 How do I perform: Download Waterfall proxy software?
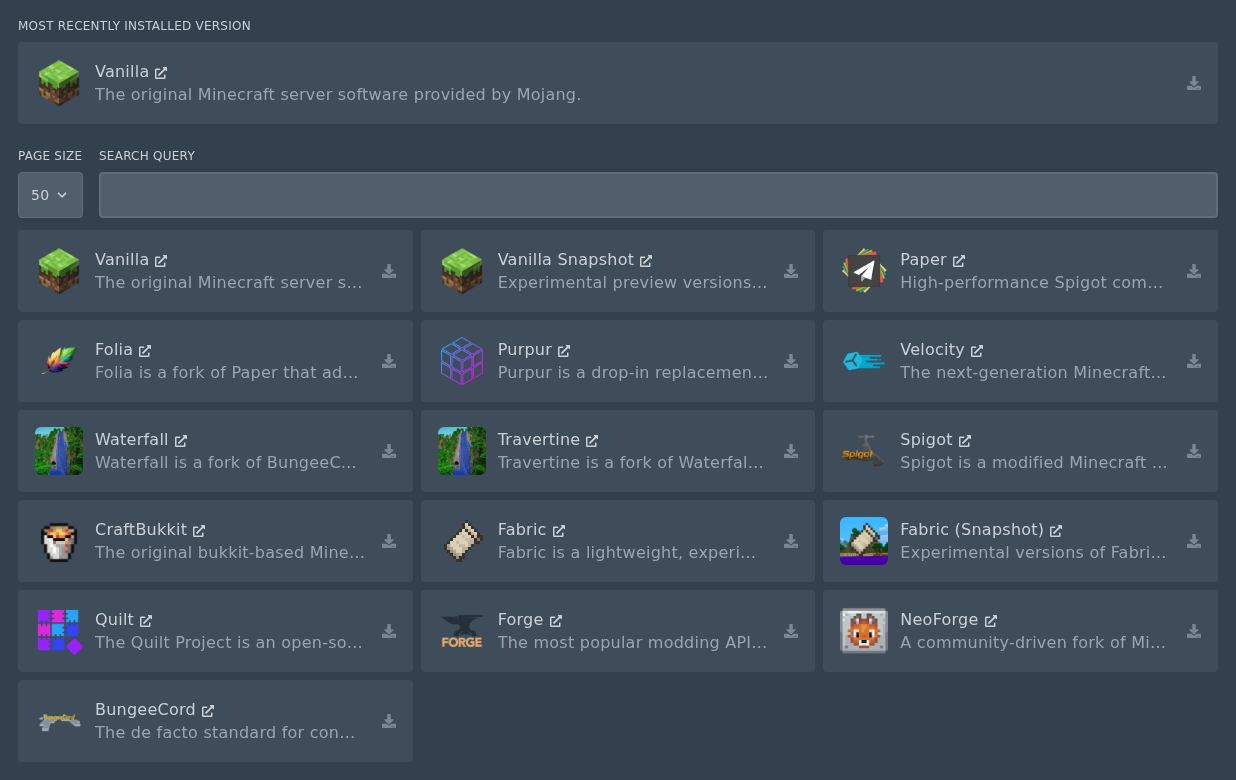point(389,451)
